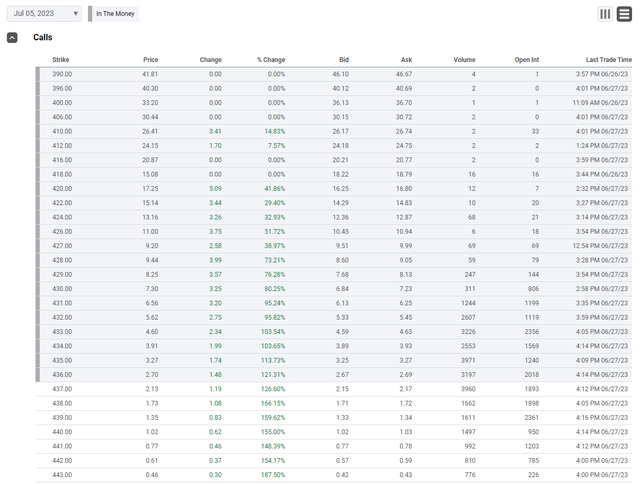This screenshot has width=640, height=484.
Task: Sort by the Price column header
Action: 151,60
